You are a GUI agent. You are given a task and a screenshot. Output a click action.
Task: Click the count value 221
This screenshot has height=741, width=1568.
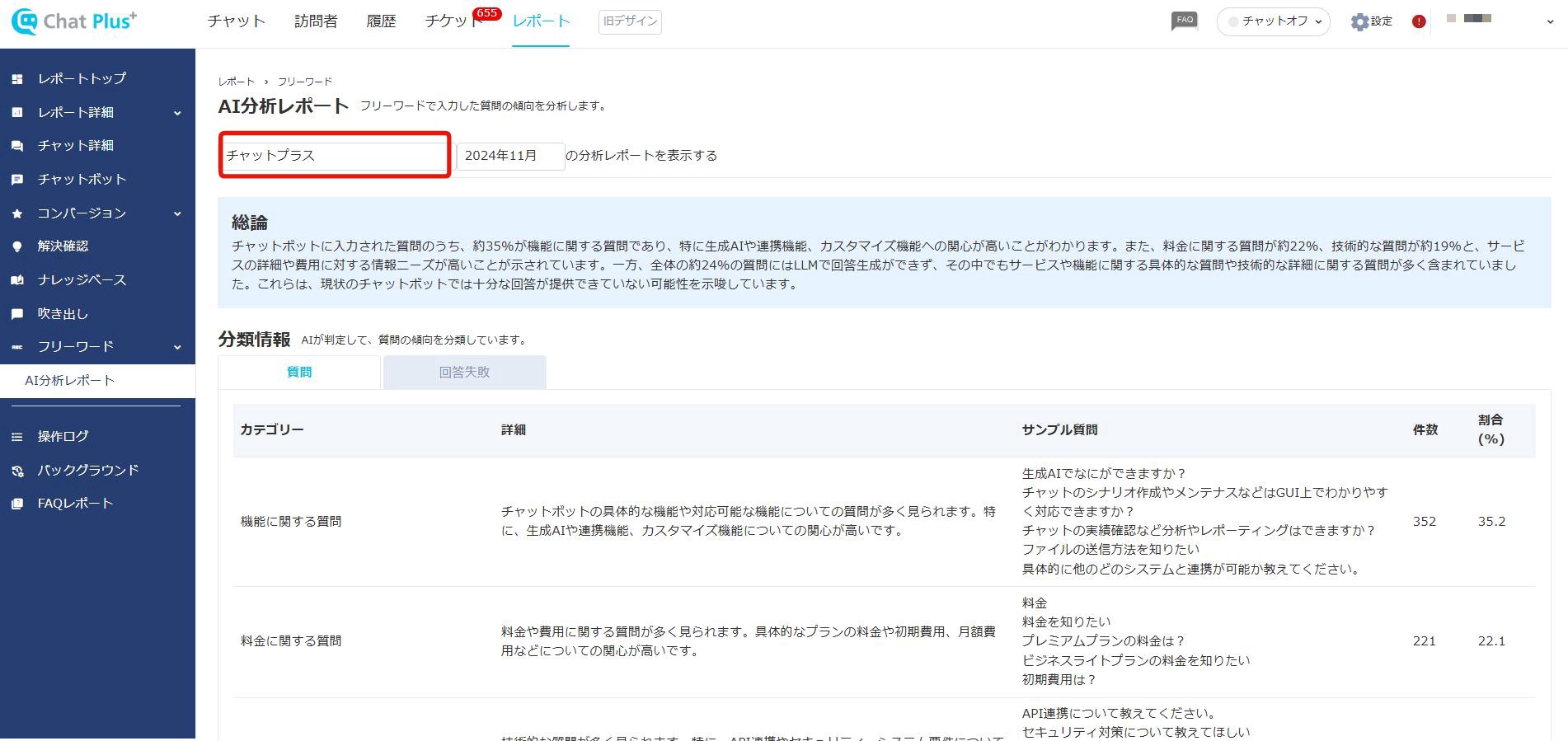tap(1424, 640)
